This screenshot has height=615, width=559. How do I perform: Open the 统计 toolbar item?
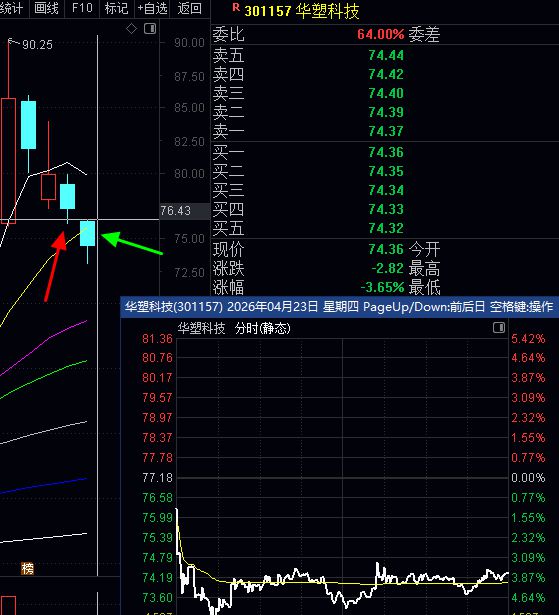[12, 8]
